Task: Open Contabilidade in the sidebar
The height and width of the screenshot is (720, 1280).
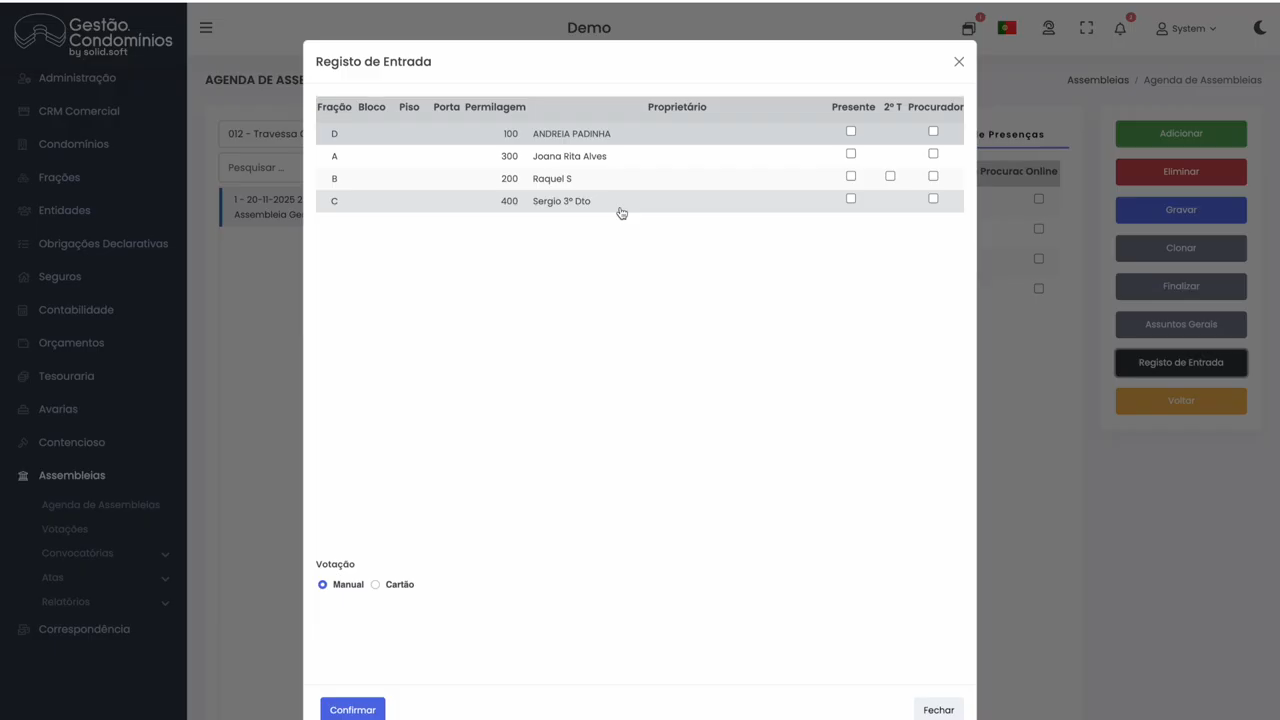Action: click(76, 310)
